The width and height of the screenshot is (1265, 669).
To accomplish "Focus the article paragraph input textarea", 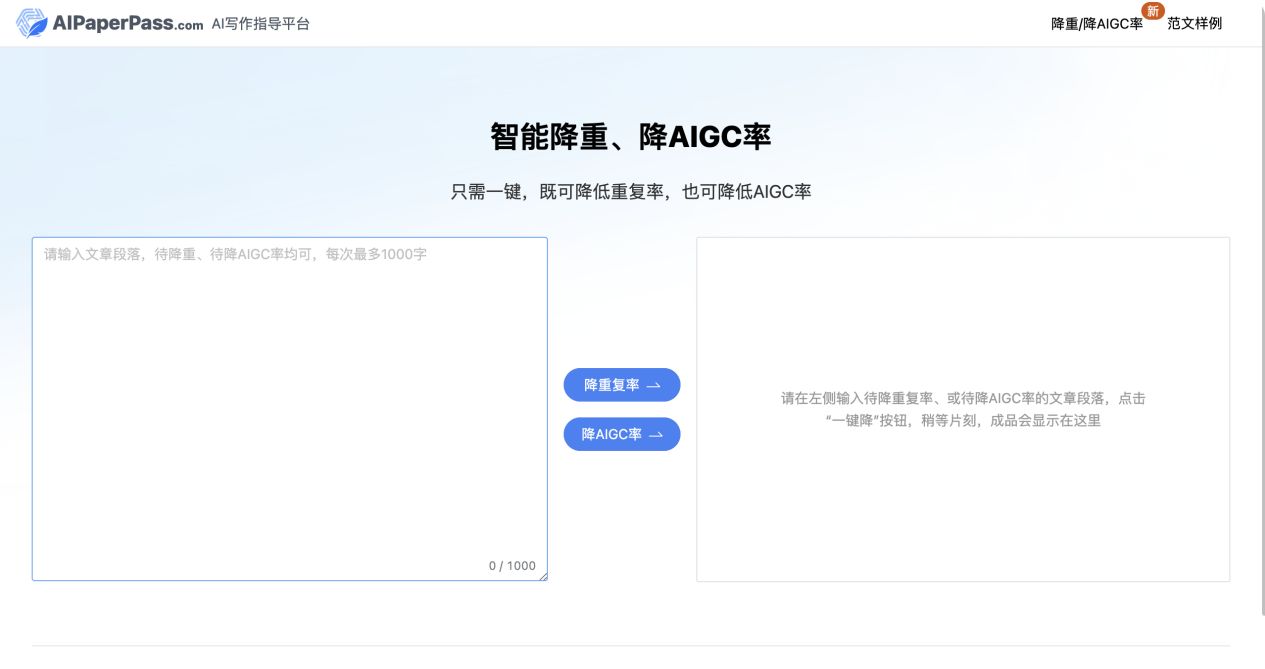I will pyautogui.click(x=290, y=409).
